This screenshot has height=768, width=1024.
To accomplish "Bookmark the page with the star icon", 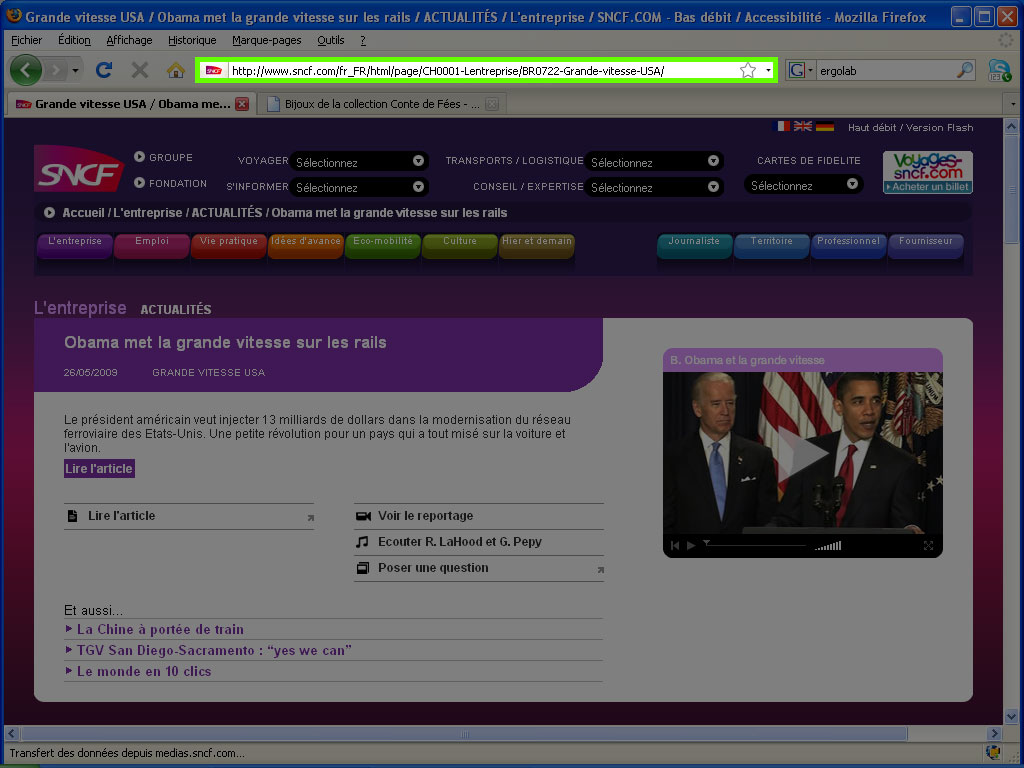I will (748, 70).
